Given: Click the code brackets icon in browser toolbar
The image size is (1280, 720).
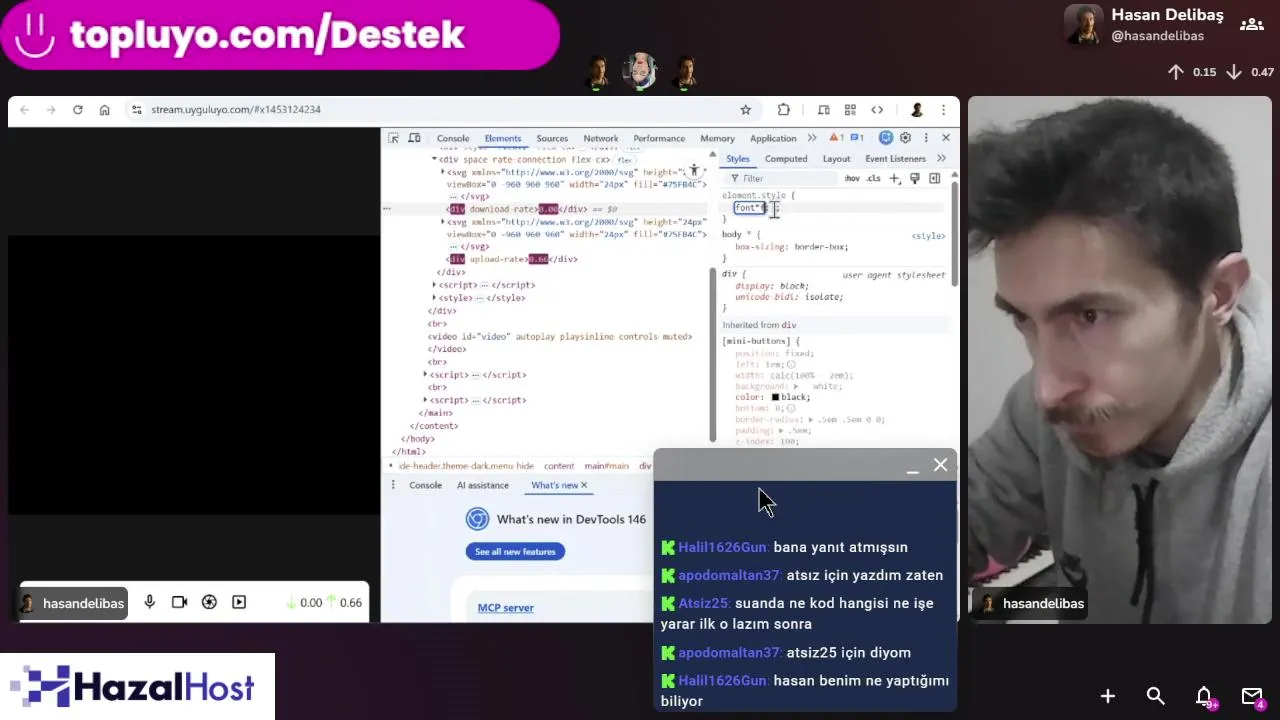Looking at the screenshot, I should 877,110.
